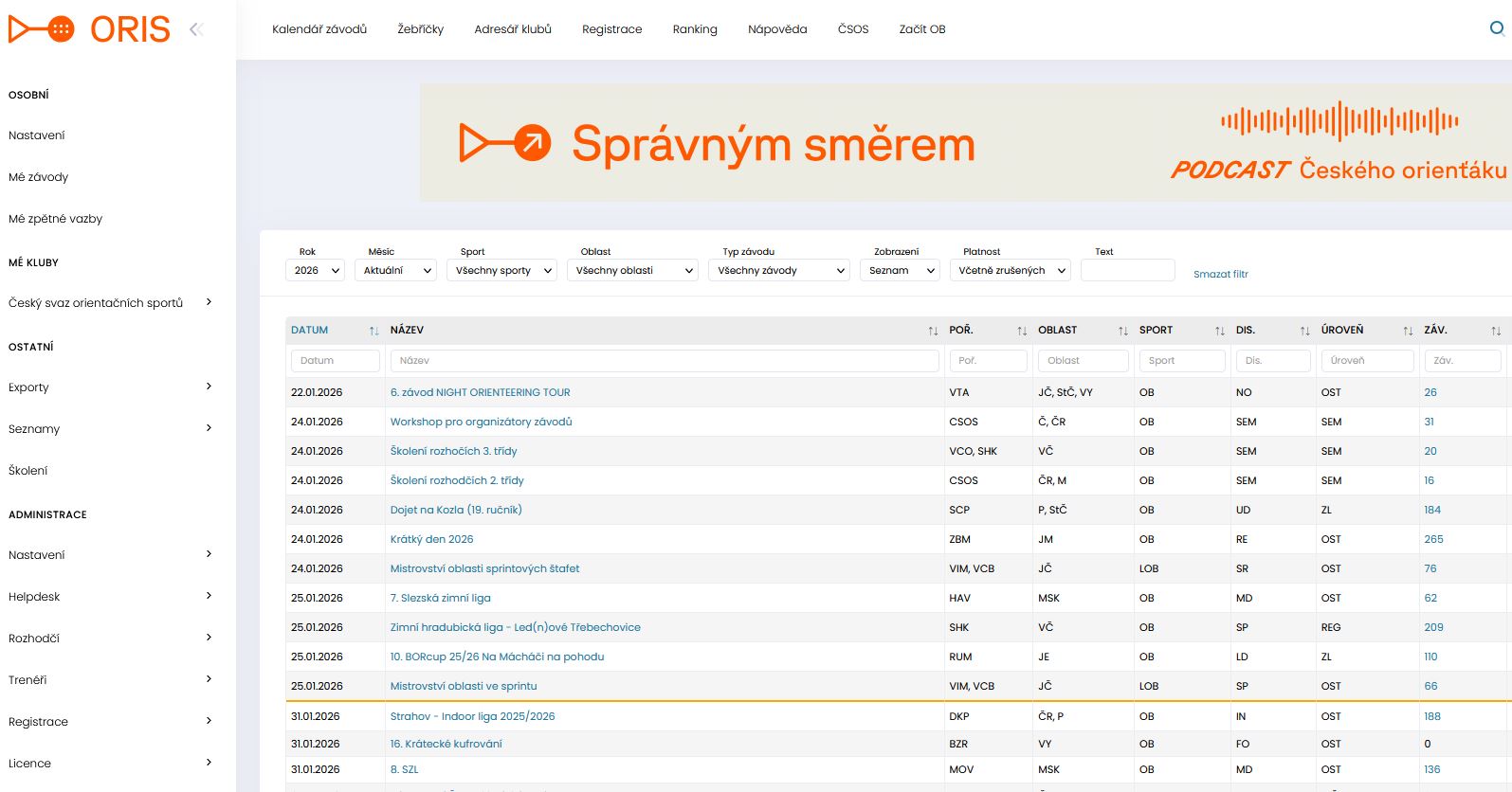1512x792 pixels.
Task: Sort by Oblast column arrows icon
Action: coord(1122,331)
